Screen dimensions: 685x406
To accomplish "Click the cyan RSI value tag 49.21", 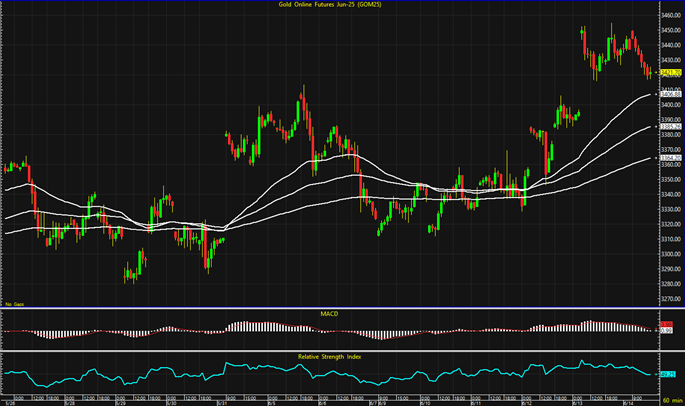I will tap(668, 374).
